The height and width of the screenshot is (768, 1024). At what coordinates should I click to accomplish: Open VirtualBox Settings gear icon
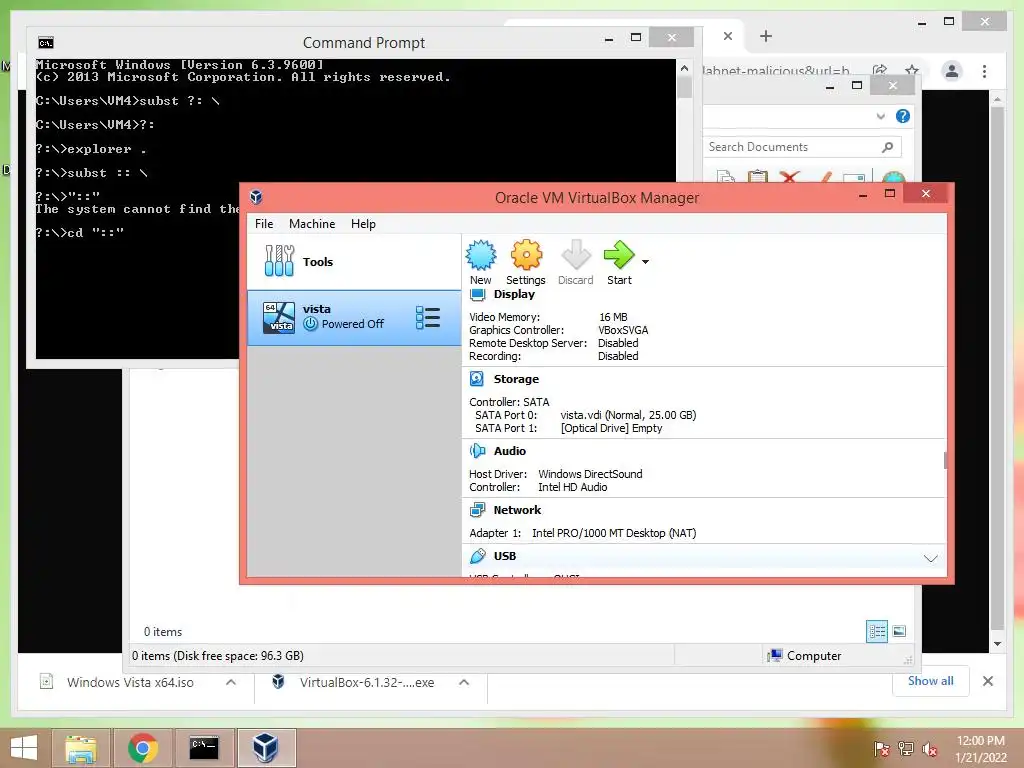(526, 255)
